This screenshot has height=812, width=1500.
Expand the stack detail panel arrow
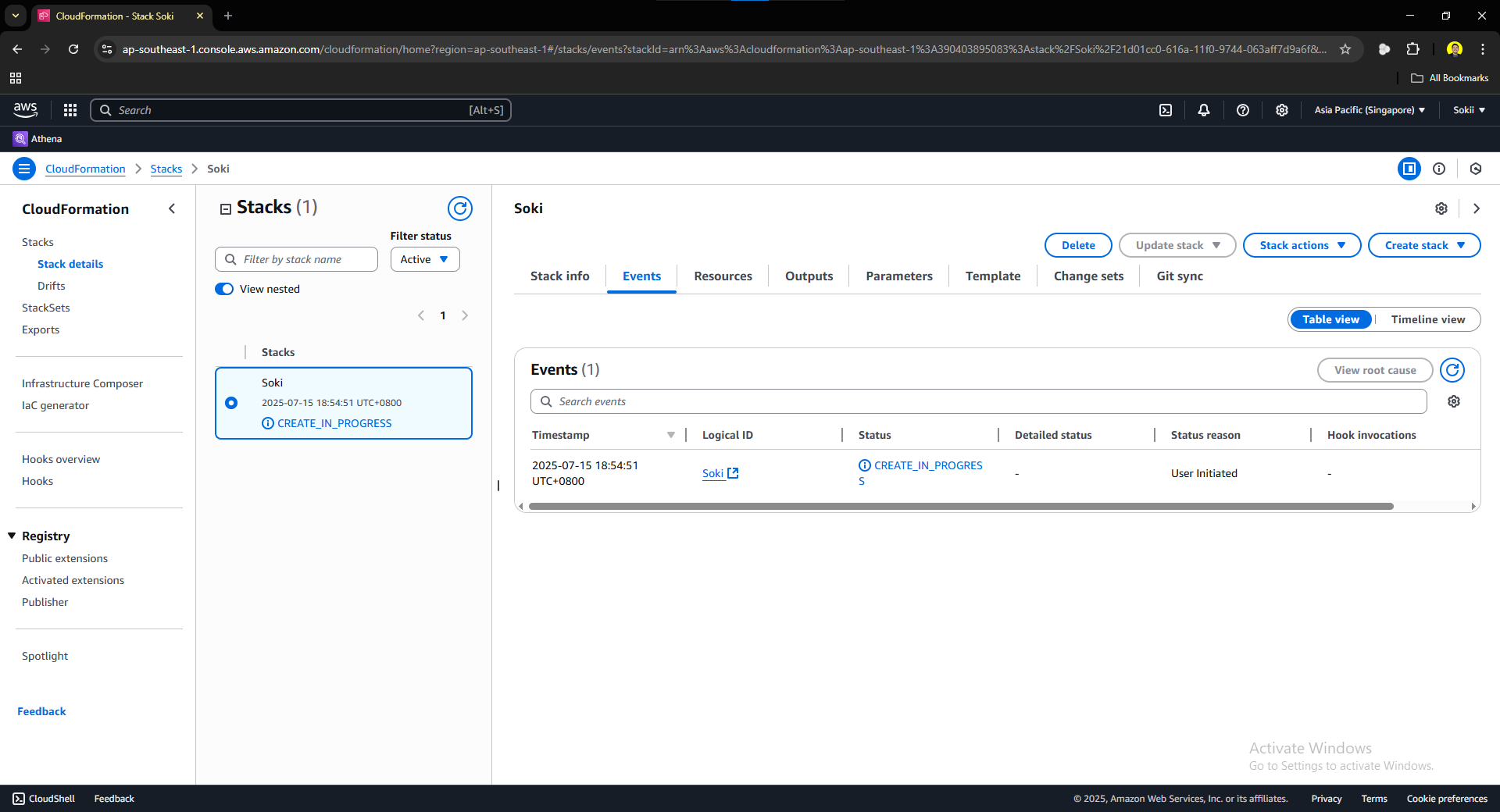[1476, 208]
